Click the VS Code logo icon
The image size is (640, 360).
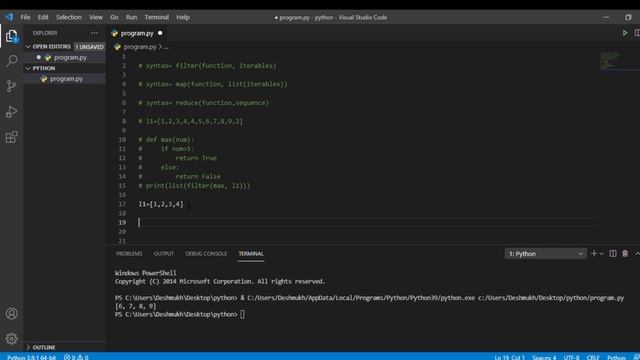pyautogui.click(x=9, y=17)
